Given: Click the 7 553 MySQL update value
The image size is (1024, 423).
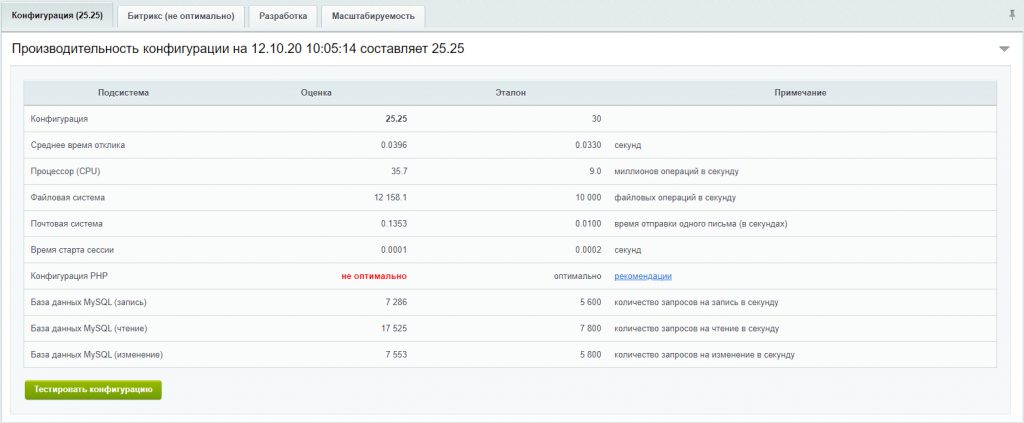Looking at the screenshot, I should [397, 355].
